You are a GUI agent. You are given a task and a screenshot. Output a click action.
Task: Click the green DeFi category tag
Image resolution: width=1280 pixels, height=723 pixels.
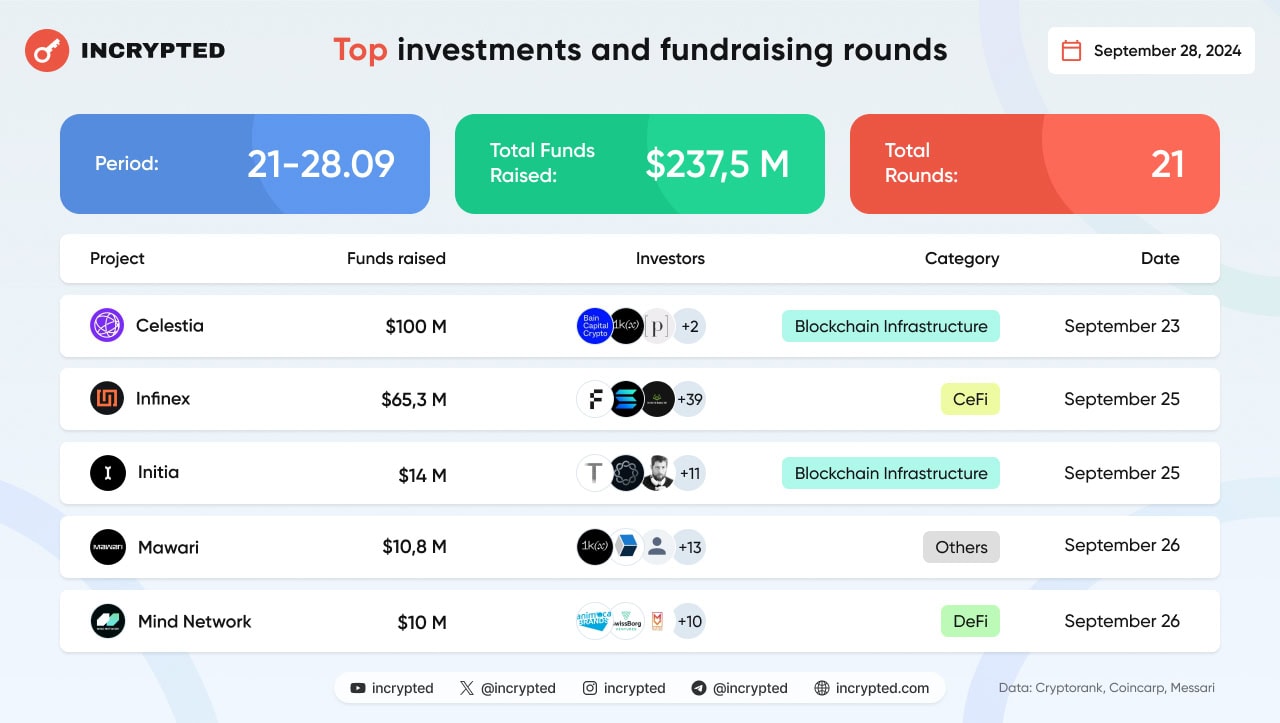[970, 621]
